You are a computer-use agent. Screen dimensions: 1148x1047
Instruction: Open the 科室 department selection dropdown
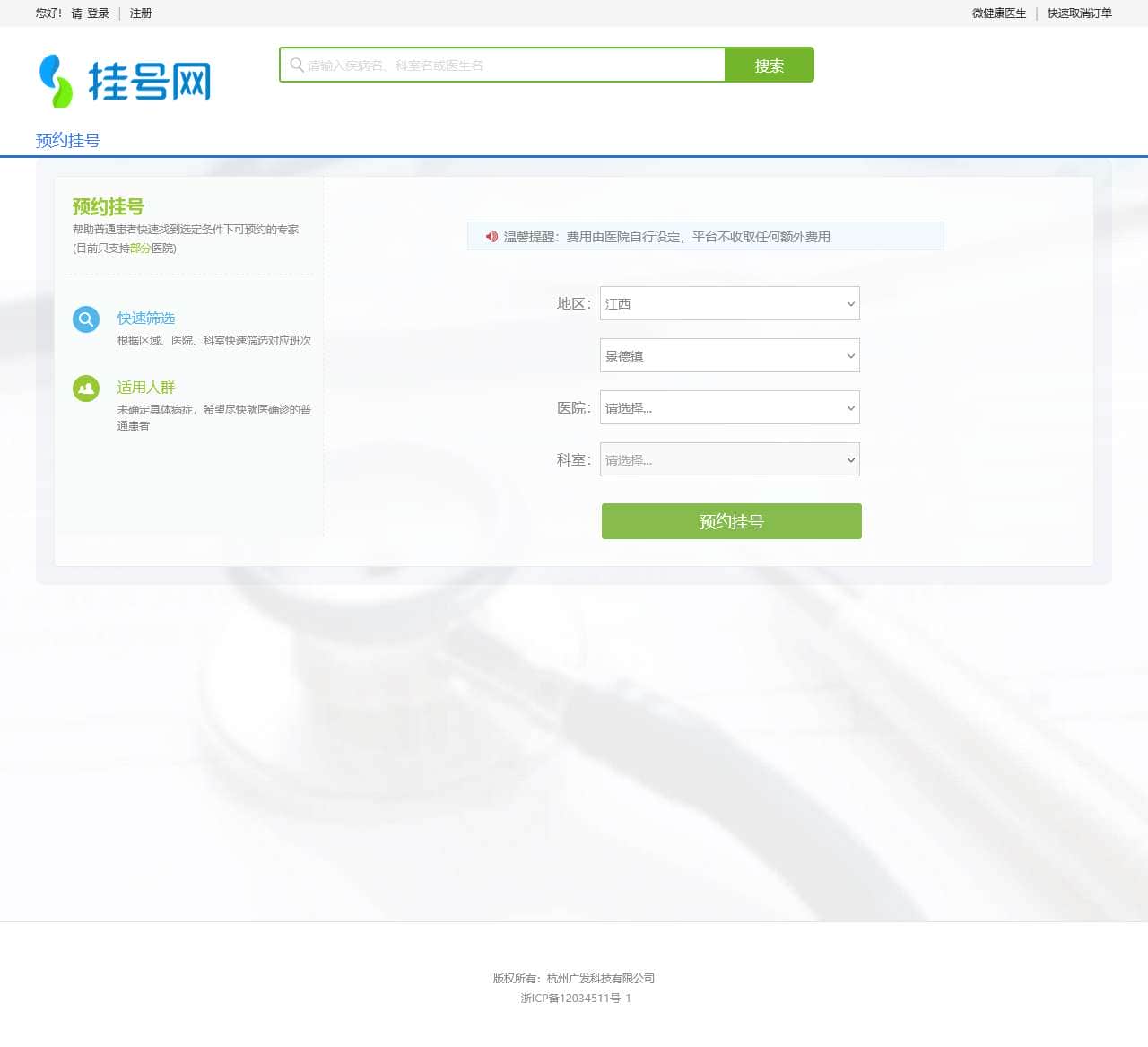[728, 459]
